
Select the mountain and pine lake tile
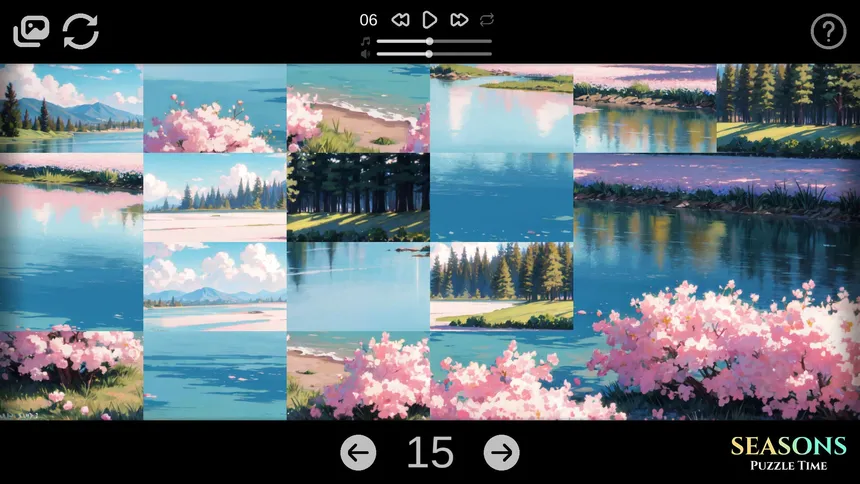[x=71, y=108]
